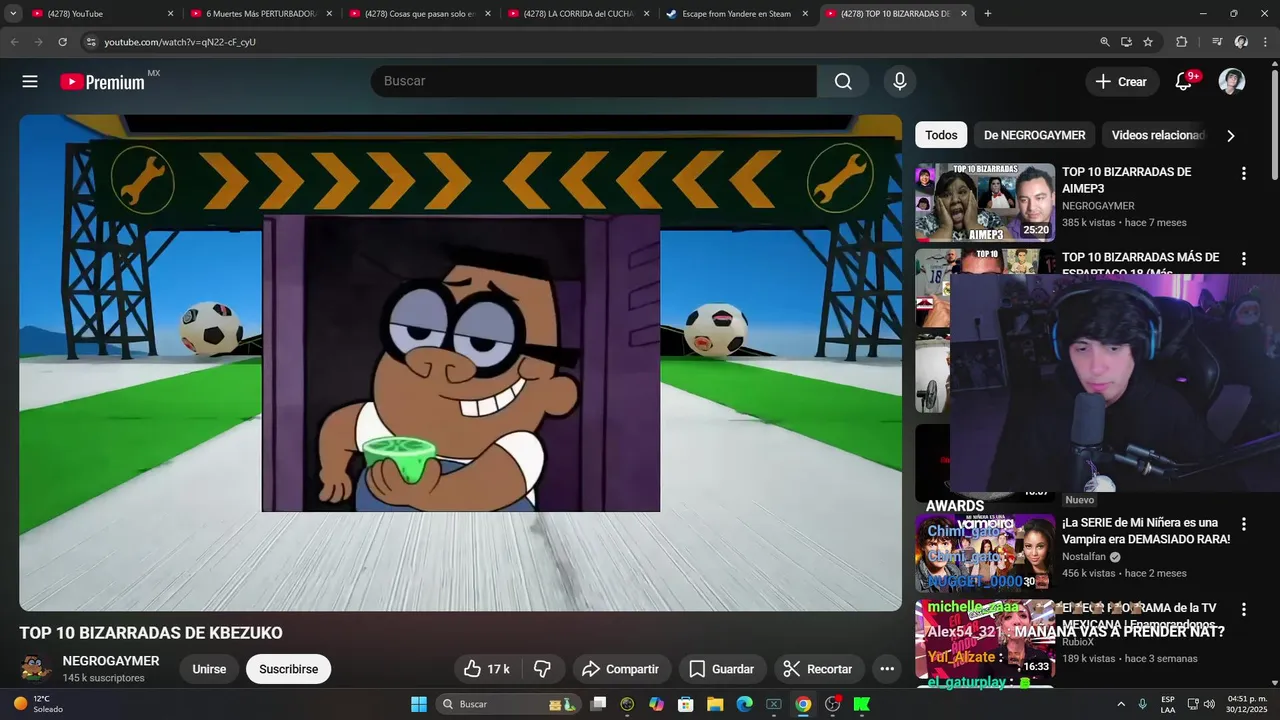Image resolution: width=1280 pixels, height=720 pixels.
Task: Dislike the video
Action: pyautogui.click(x=543, y=669)
